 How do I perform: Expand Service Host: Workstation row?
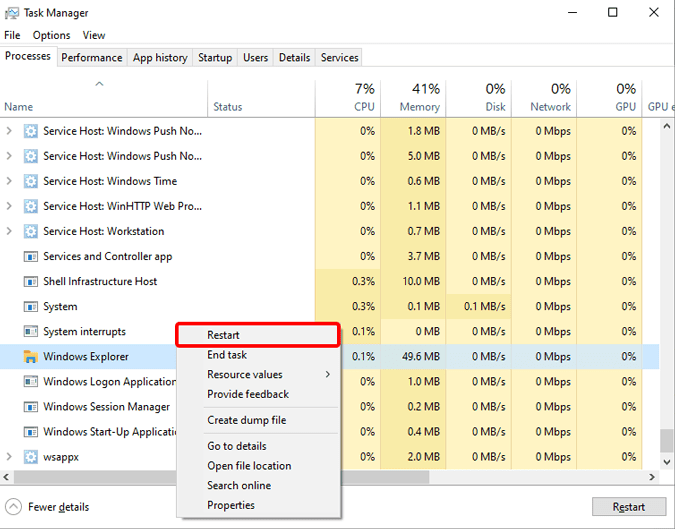(x=9, y=231)
